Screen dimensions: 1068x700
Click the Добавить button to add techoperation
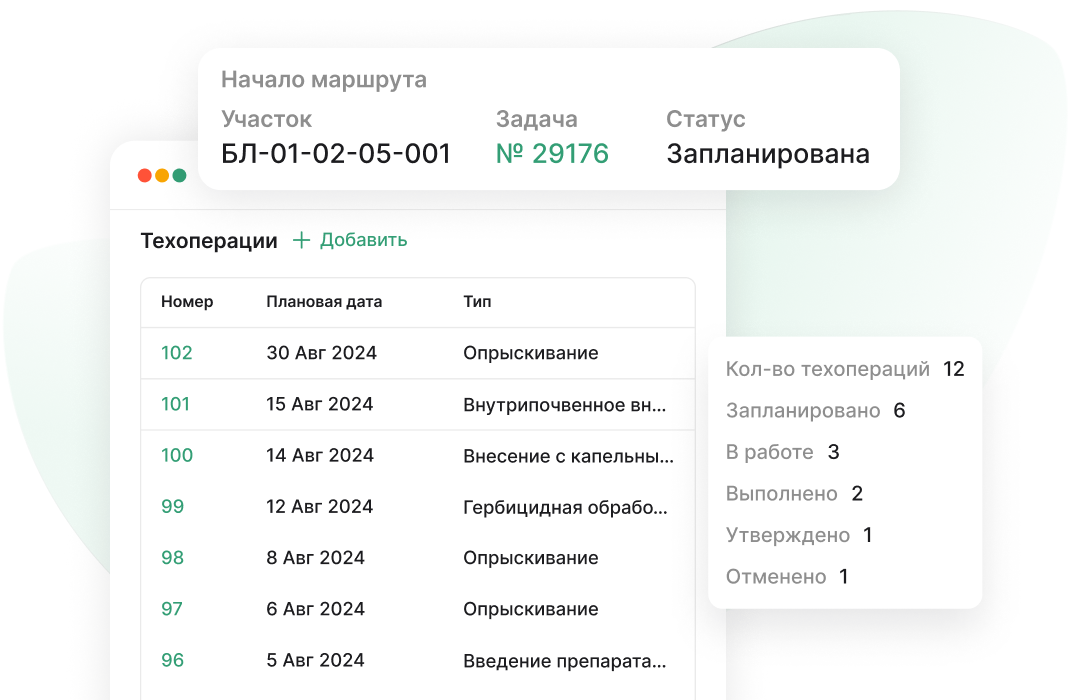[363, 240]
